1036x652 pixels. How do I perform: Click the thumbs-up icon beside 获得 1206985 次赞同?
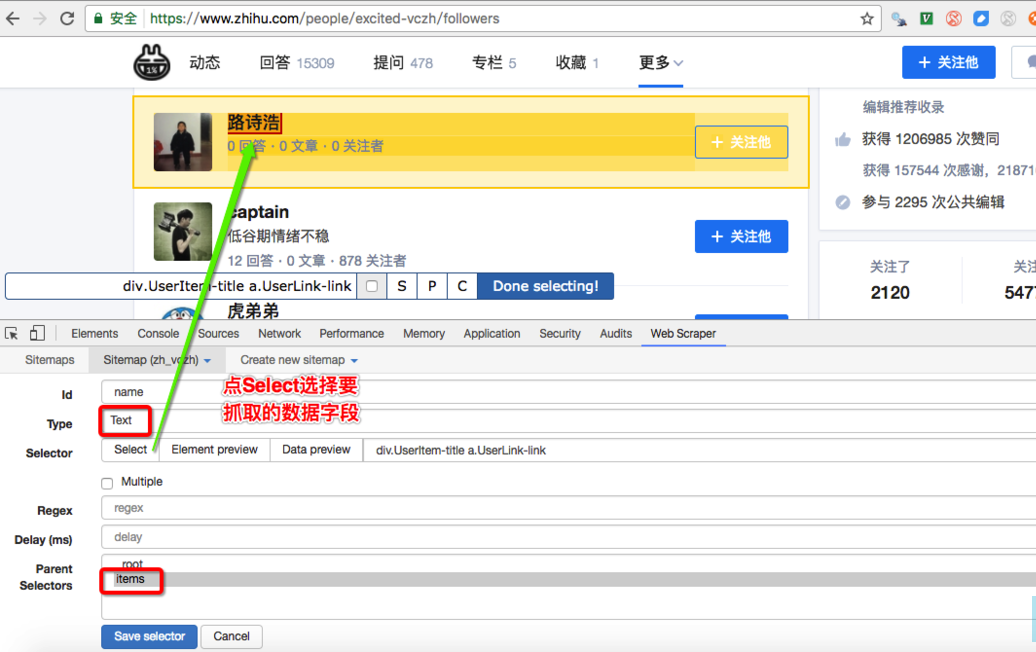[x=843, y=140]
